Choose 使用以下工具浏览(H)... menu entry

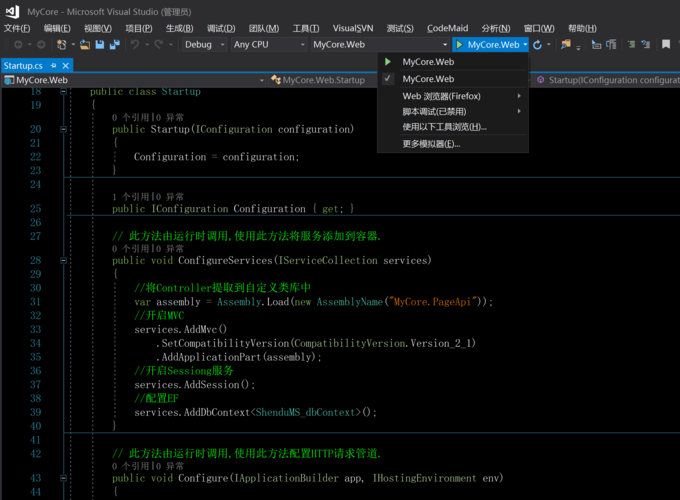coord(453,127)
